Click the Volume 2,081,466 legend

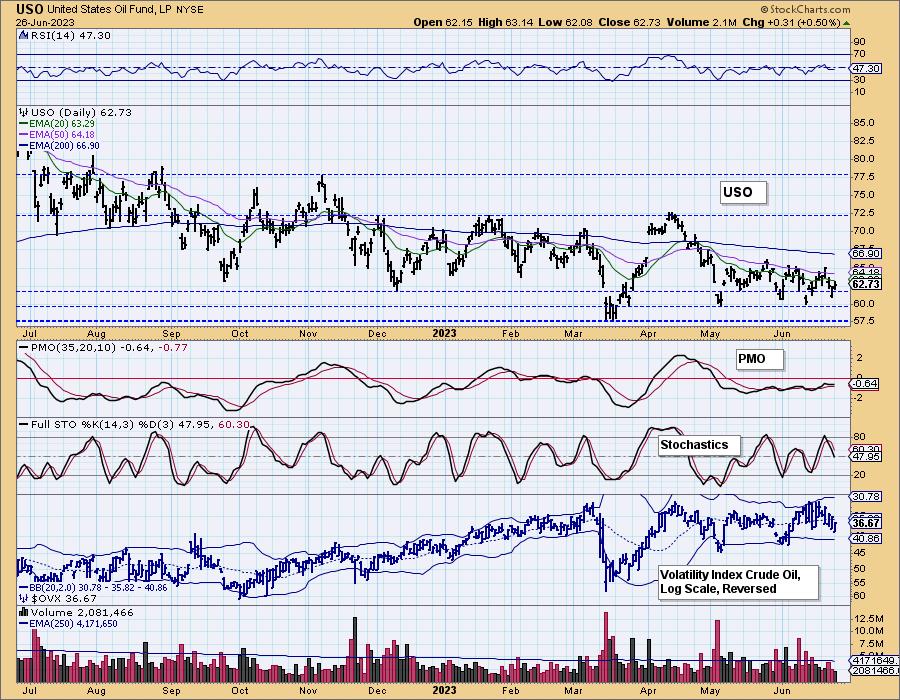tap(82, 613)
